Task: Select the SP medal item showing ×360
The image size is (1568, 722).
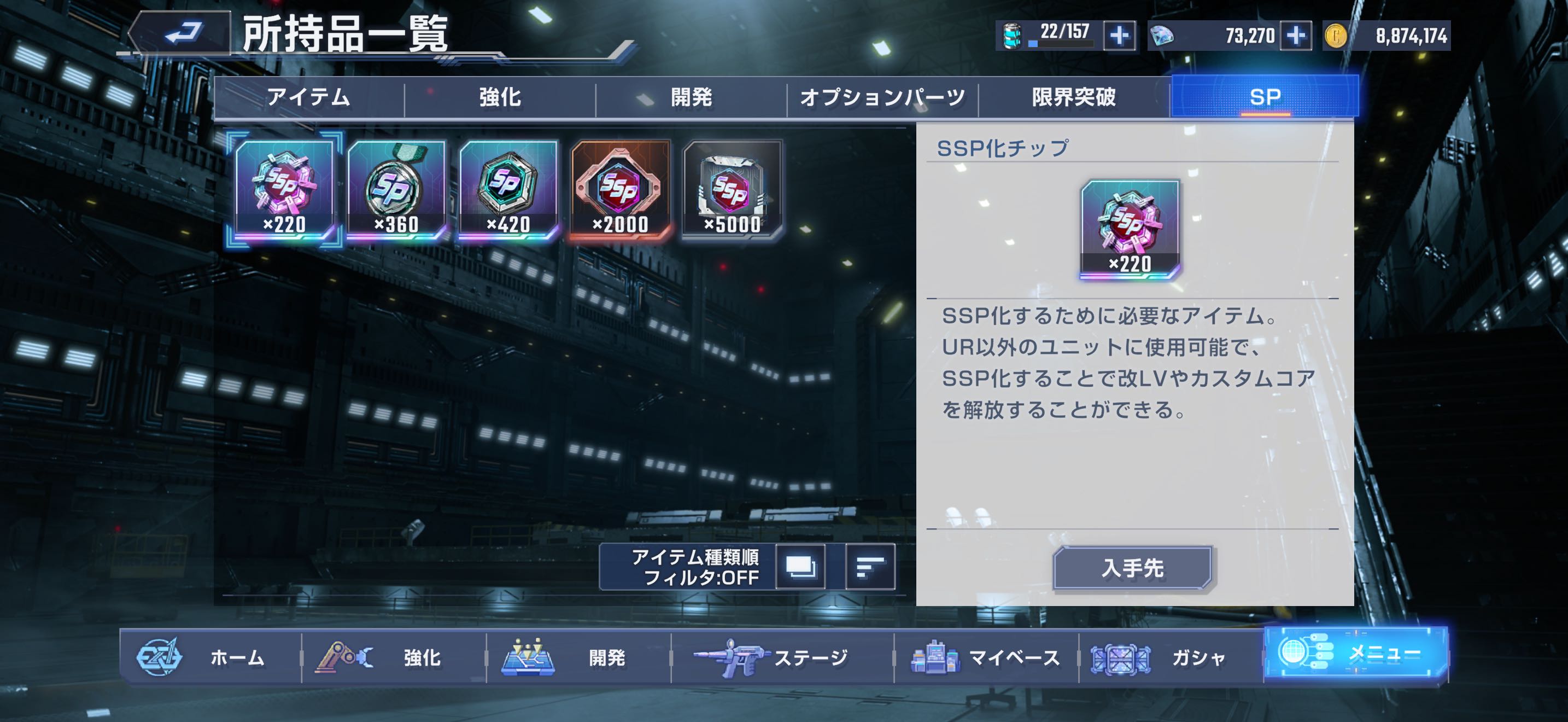Action: pos(396,189)
